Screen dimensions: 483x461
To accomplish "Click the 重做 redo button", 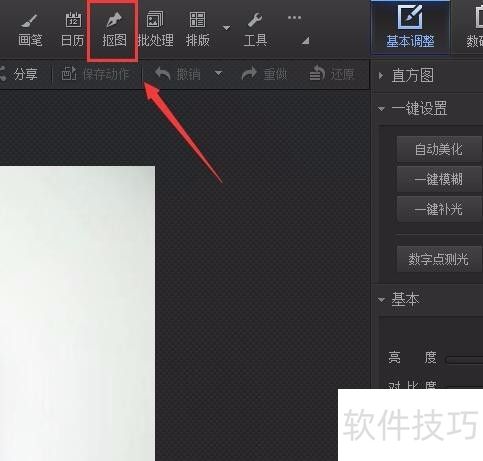I will [x=264, y=74].
